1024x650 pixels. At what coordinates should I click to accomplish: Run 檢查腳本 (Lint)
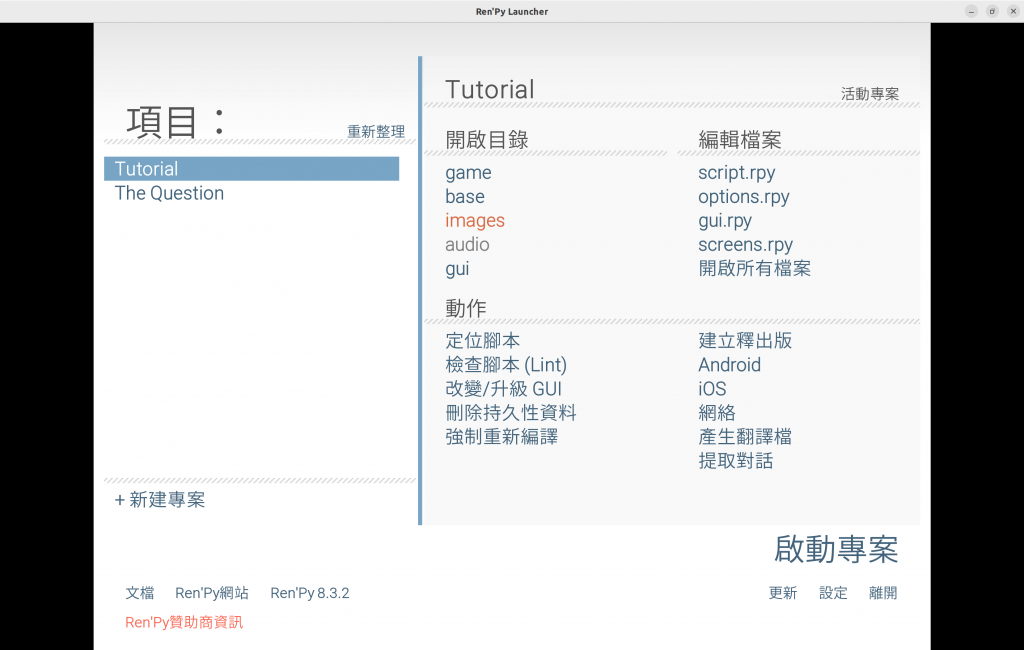(506, 365)
